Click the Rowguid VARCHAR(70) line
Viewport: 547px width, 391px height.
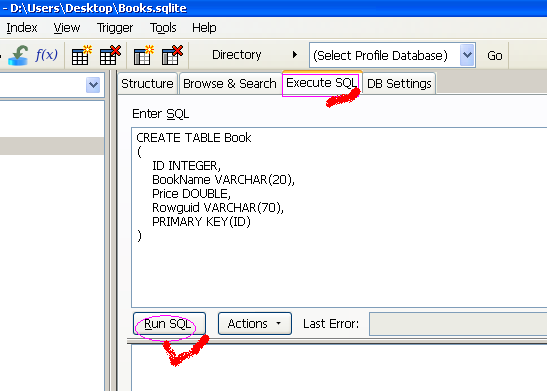pyautogui.click(x=218, y=208)
